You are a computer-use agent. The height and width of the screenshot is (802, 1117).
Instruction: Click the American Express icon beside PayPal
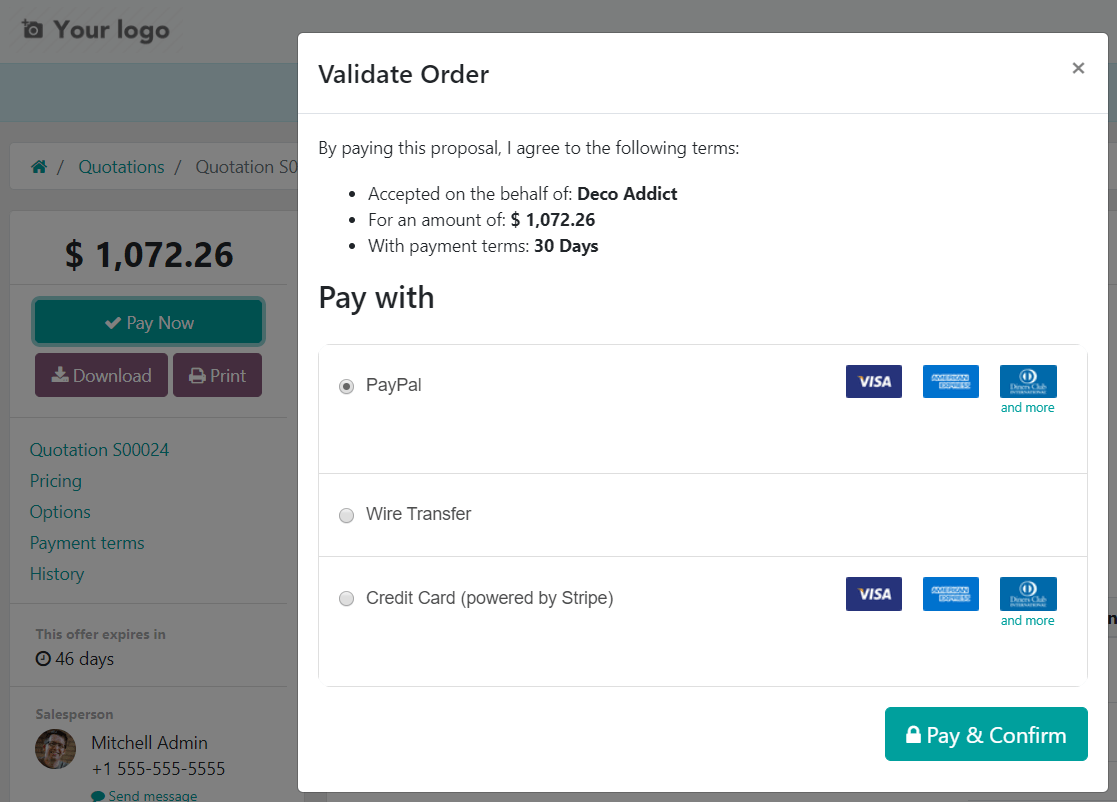[950, 381]
